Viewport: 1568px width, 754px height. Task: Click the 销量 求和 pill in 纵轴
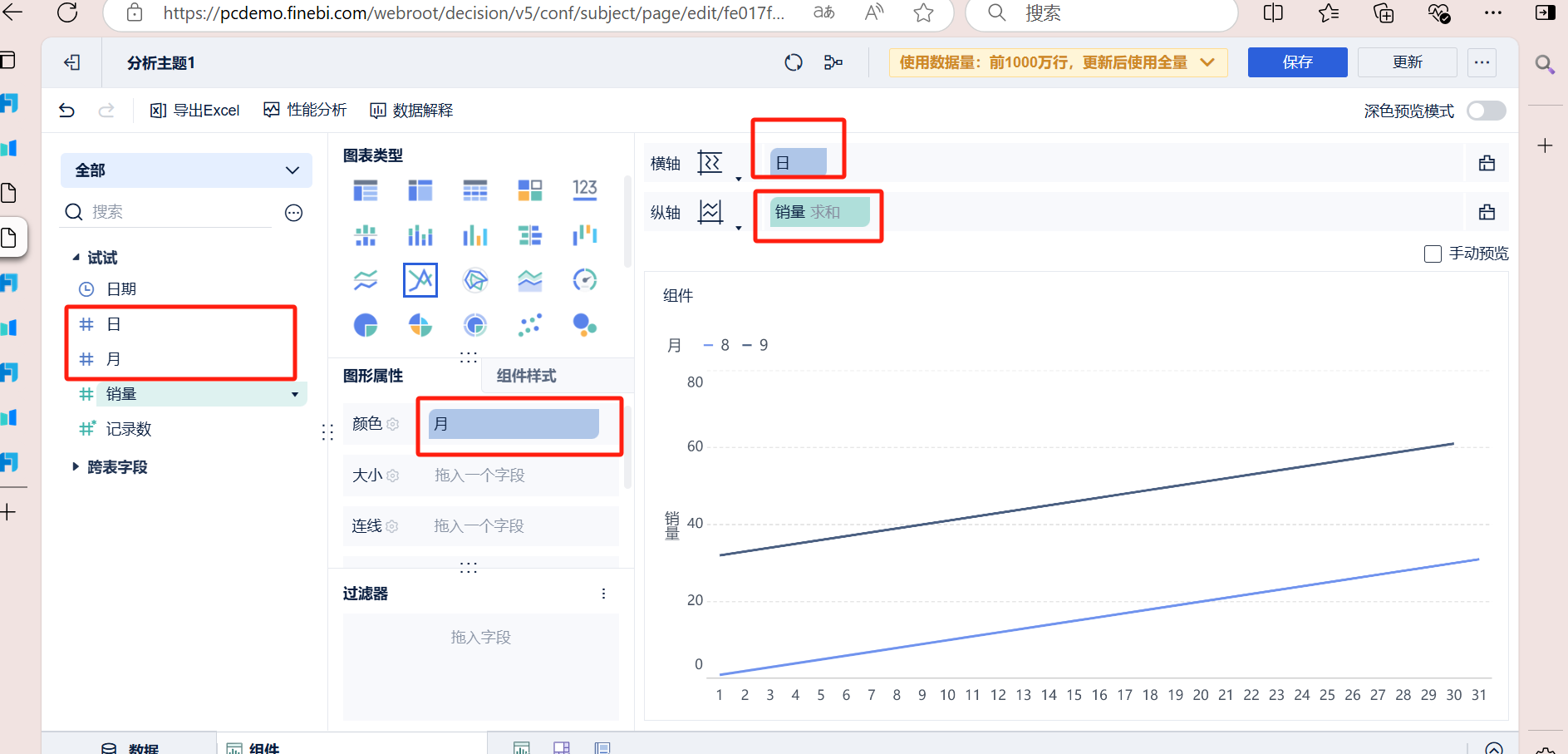(819, 212)
